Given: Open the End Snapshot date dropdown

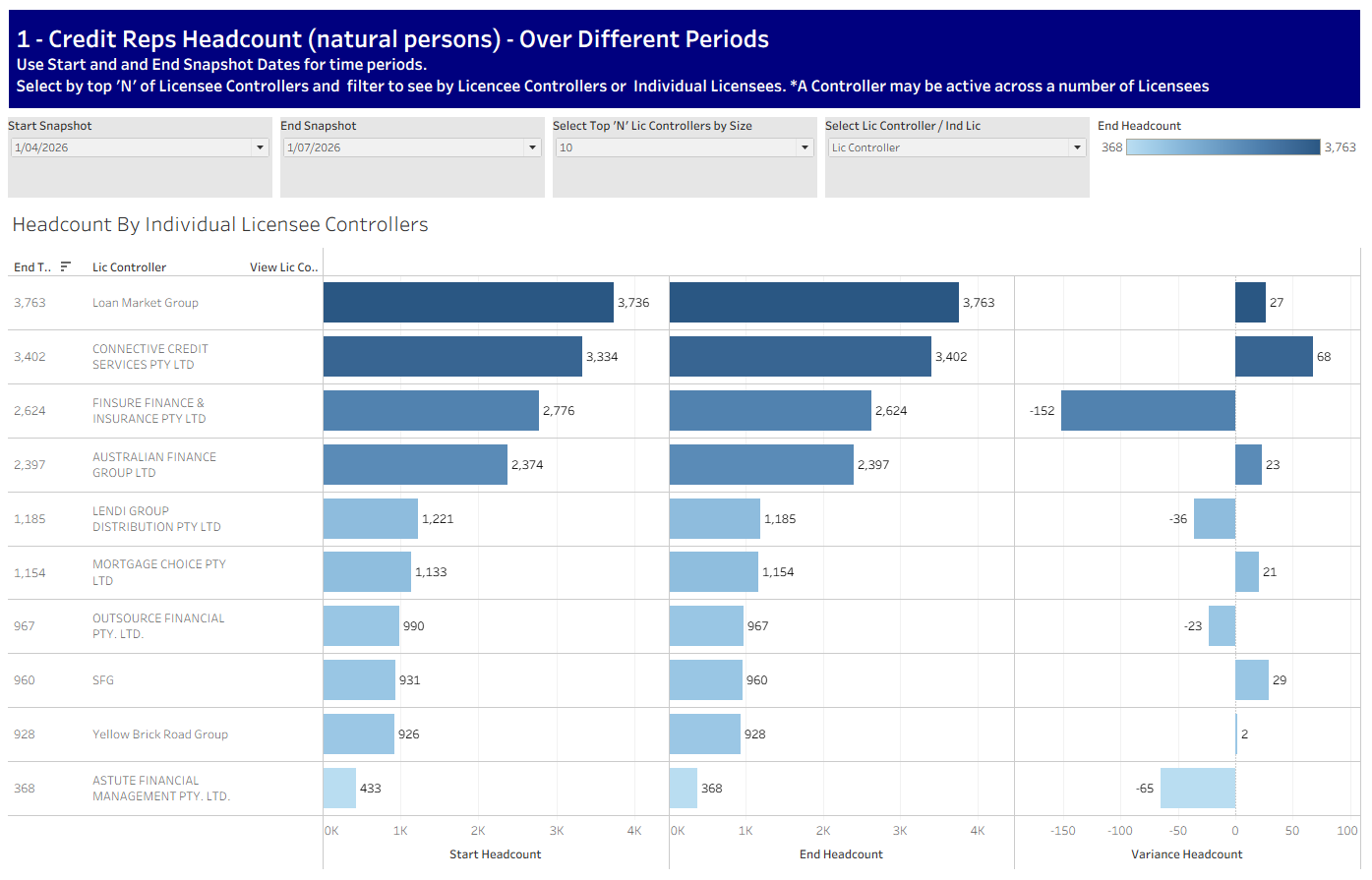Looking at the screenshot, I should click(x=411, y=147).
